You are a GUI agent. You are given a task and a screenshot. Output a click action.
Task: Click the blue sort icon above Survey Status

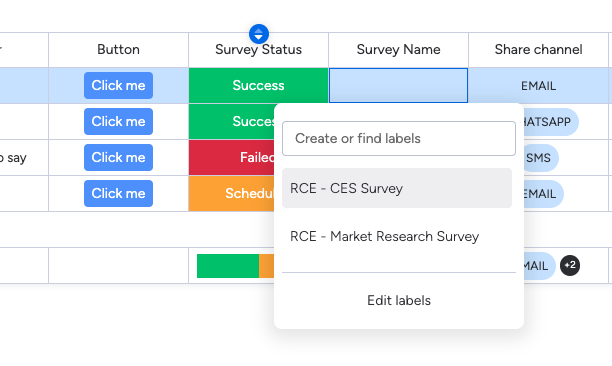(x=259, y=34)
